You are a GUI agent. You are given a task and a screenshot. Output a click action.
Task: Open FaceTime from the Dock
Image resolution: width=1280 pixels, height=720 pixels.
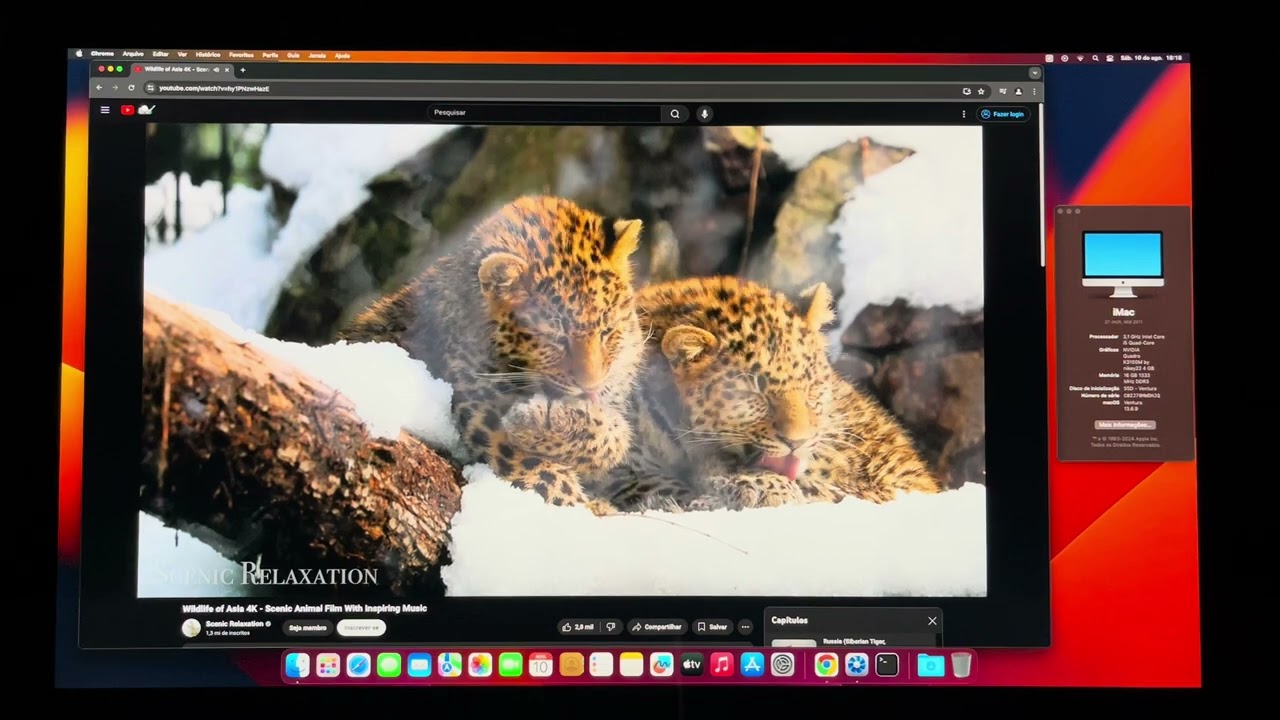pos(510,665)
